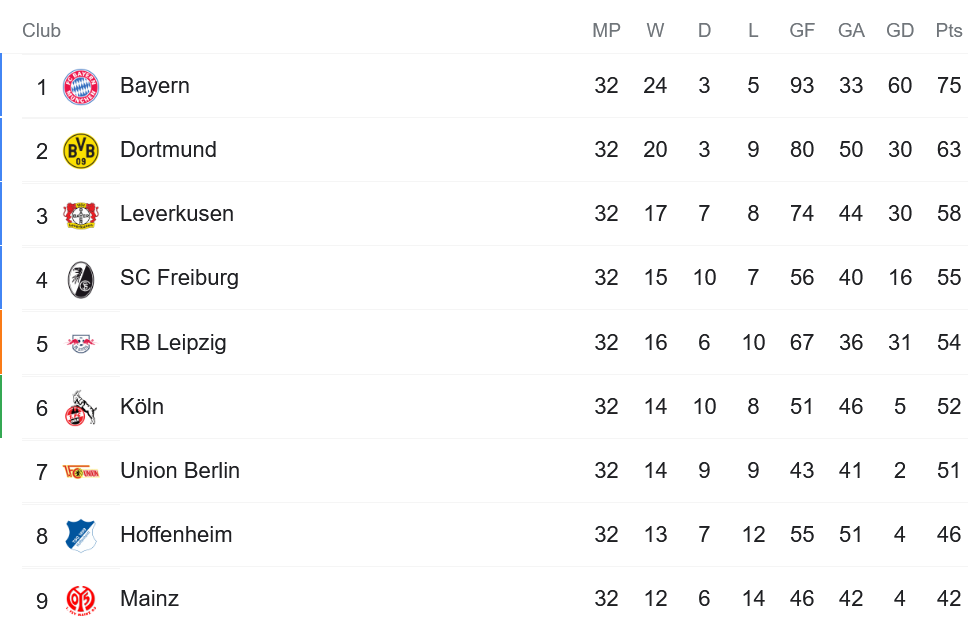Click the Dortmund BVB logo
This screenshot has width=968, height=621.
[x=81, y=151]
